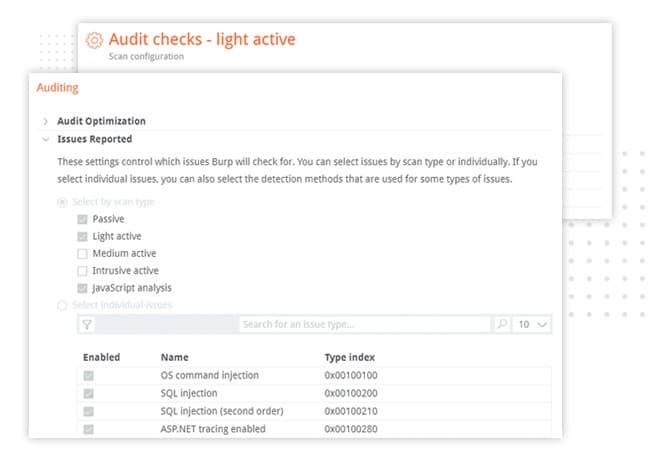Choose Select individual issues radio button

62,306
